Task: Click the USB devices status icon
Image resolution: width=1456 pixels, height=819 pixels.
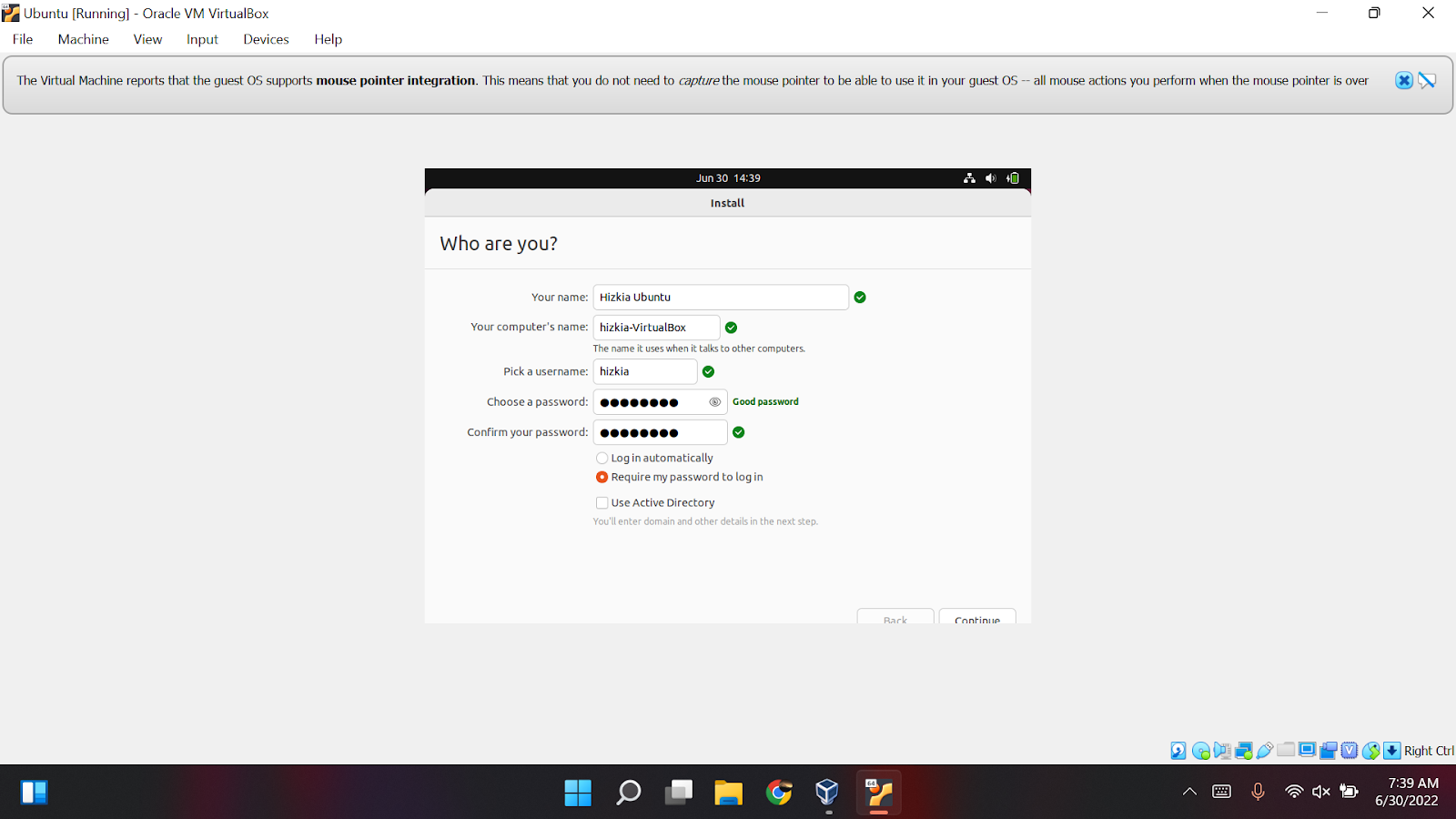Action: click(1265, 751)
